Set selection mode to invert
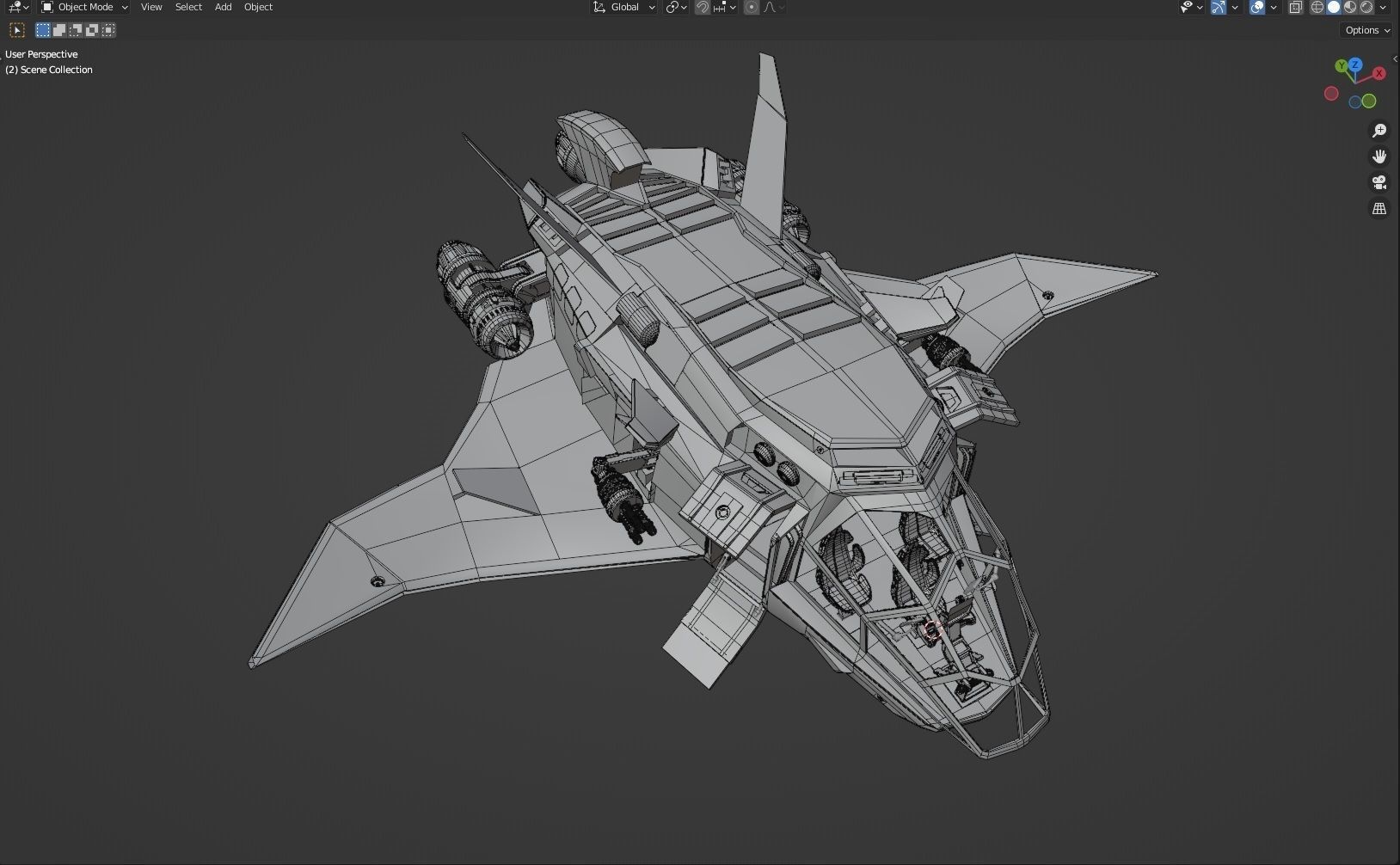Image resolution: width=1400 pixels, height=865 pixels. (x=92, y=30)
